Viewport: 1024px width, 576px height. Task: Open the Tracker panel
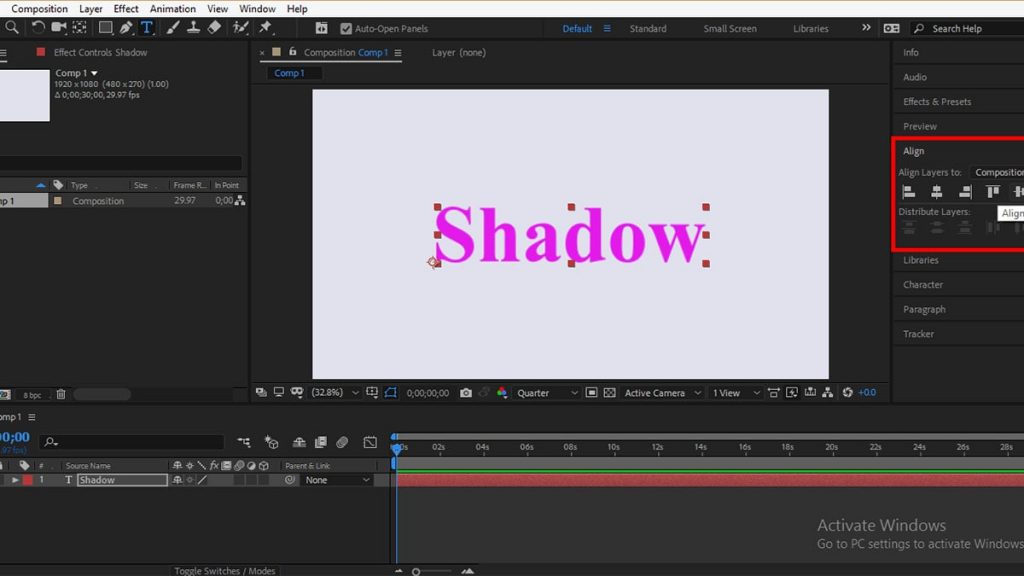[920, 333]
